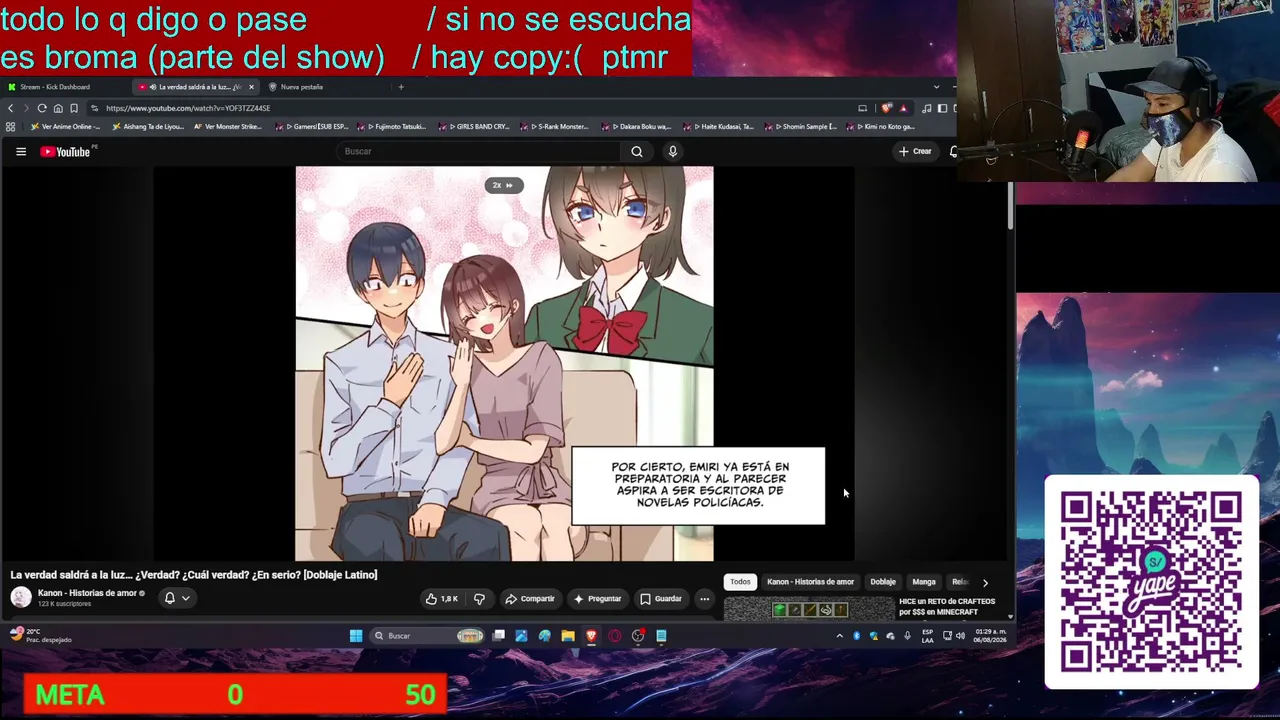The width and height of the screenshot is (1280, 720).
Task: Focus the YouTube Buscar search field
Action: [480, 152]
